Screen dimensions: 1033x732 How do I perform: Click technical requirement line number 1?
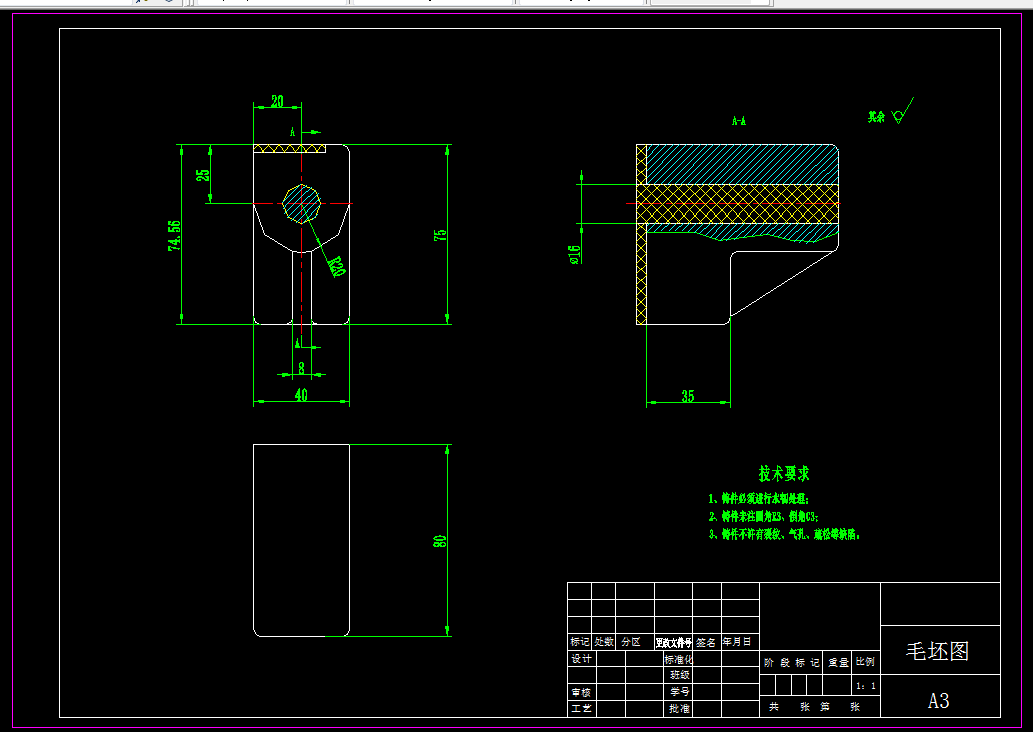[759, 499]
